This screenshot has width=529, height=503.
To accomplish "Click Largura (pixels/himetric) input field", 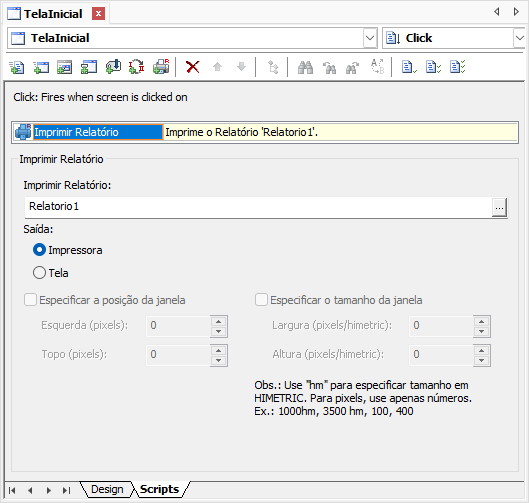I will pyautogui.click(x=441, y=326).
